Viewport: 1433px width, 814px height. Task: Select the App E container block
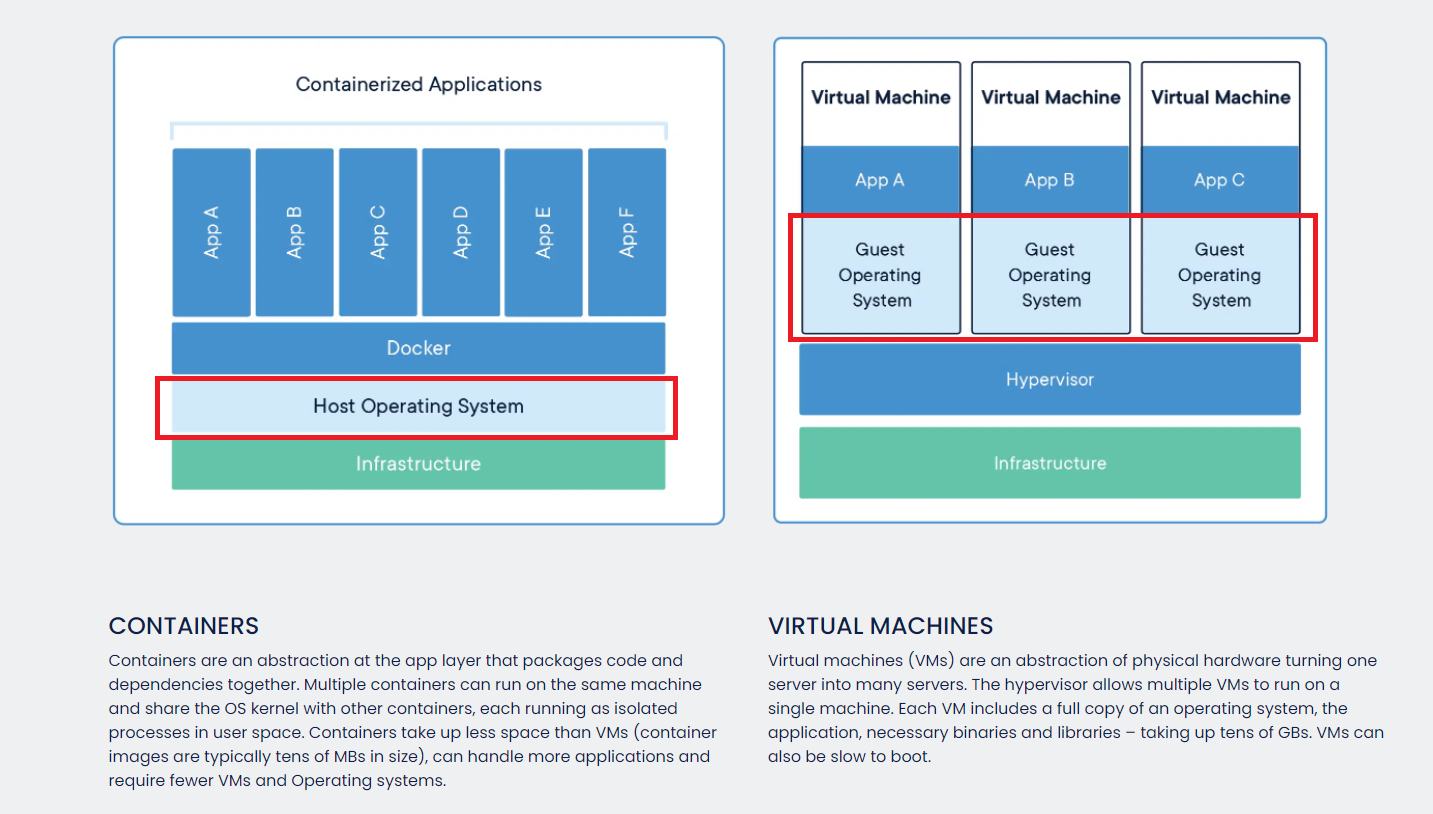click(x=543, y=232)
